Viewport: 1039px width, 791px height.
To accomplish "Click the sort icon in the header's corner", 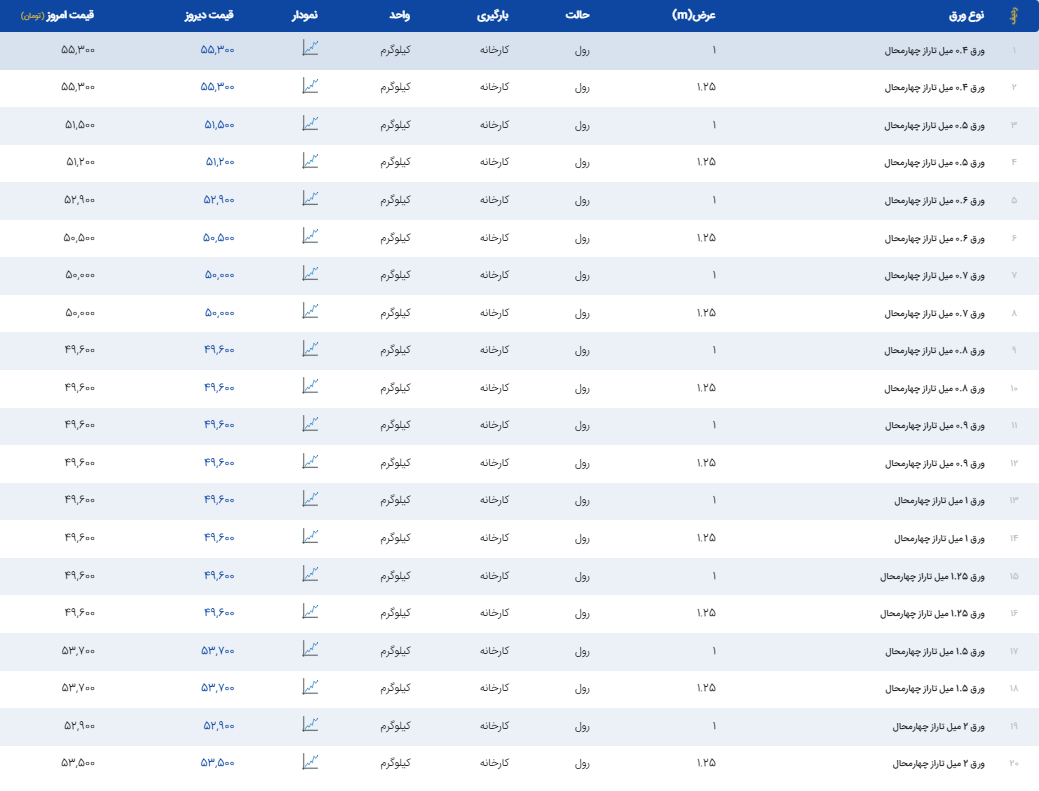I will (x=1013, y=16).
